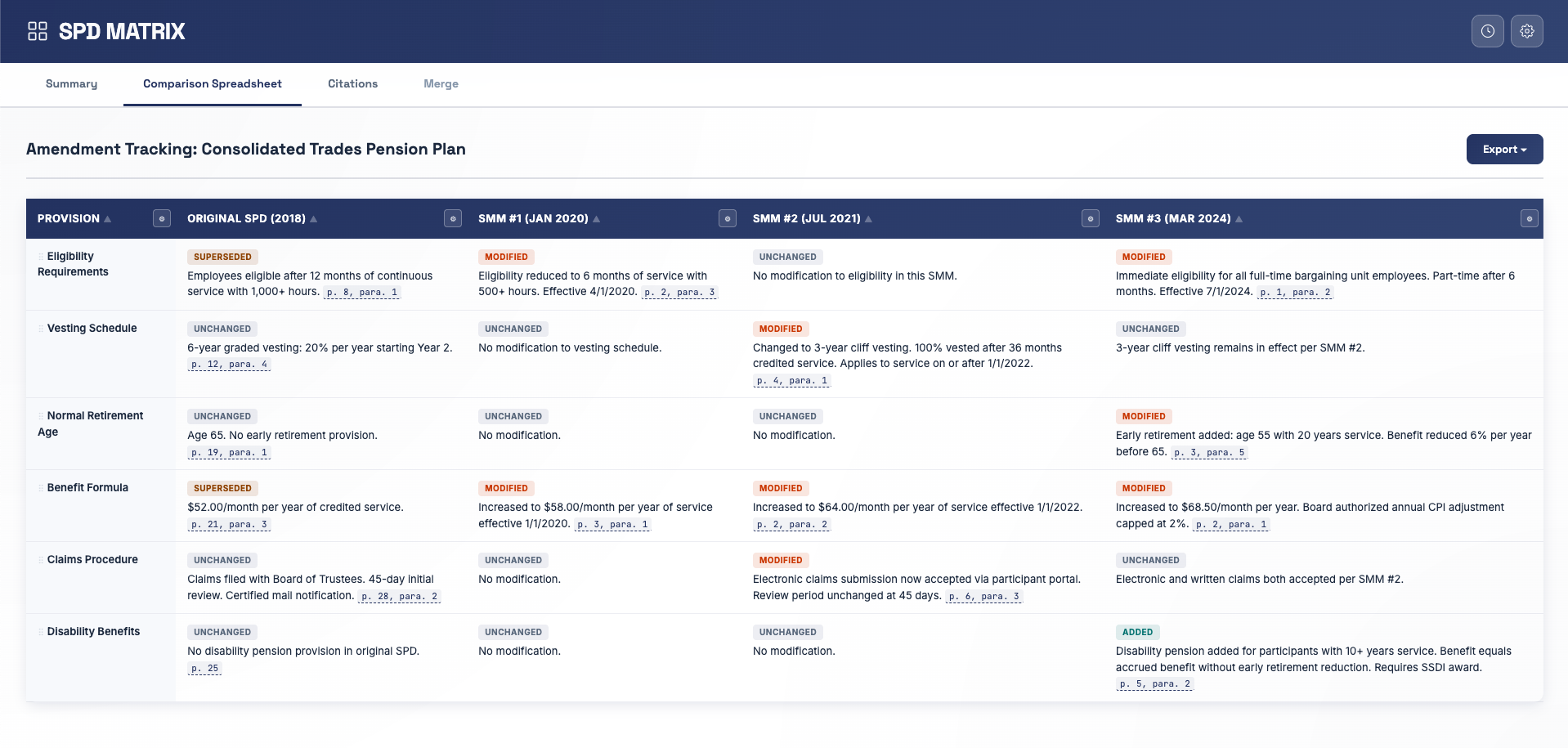1568x748 pixels.
Task: Open citation p. 12, para. 4 under Vesting Schedule
Action: click(x=229, y=365)
